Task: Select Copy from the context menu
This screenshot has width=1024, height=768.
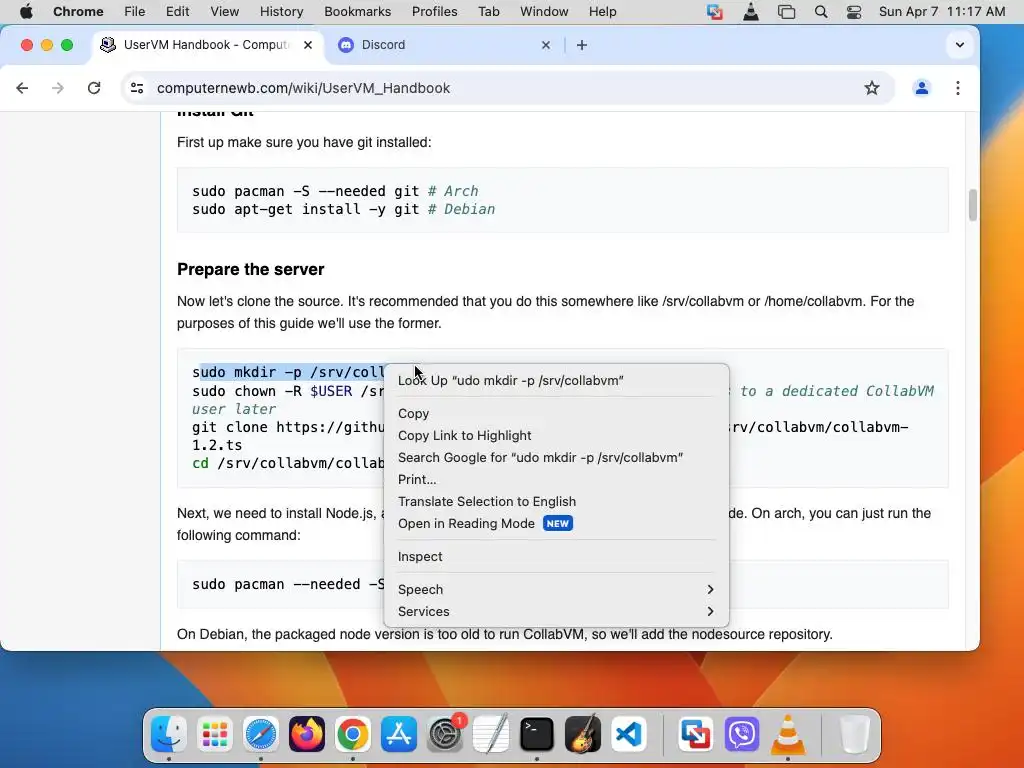Action: click(556, 413)
